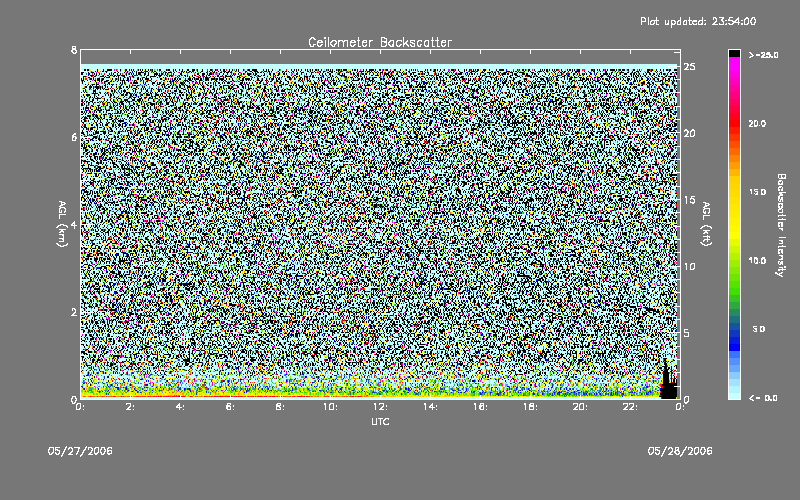Pick the black top segment of the colorbar

point(734,53)
